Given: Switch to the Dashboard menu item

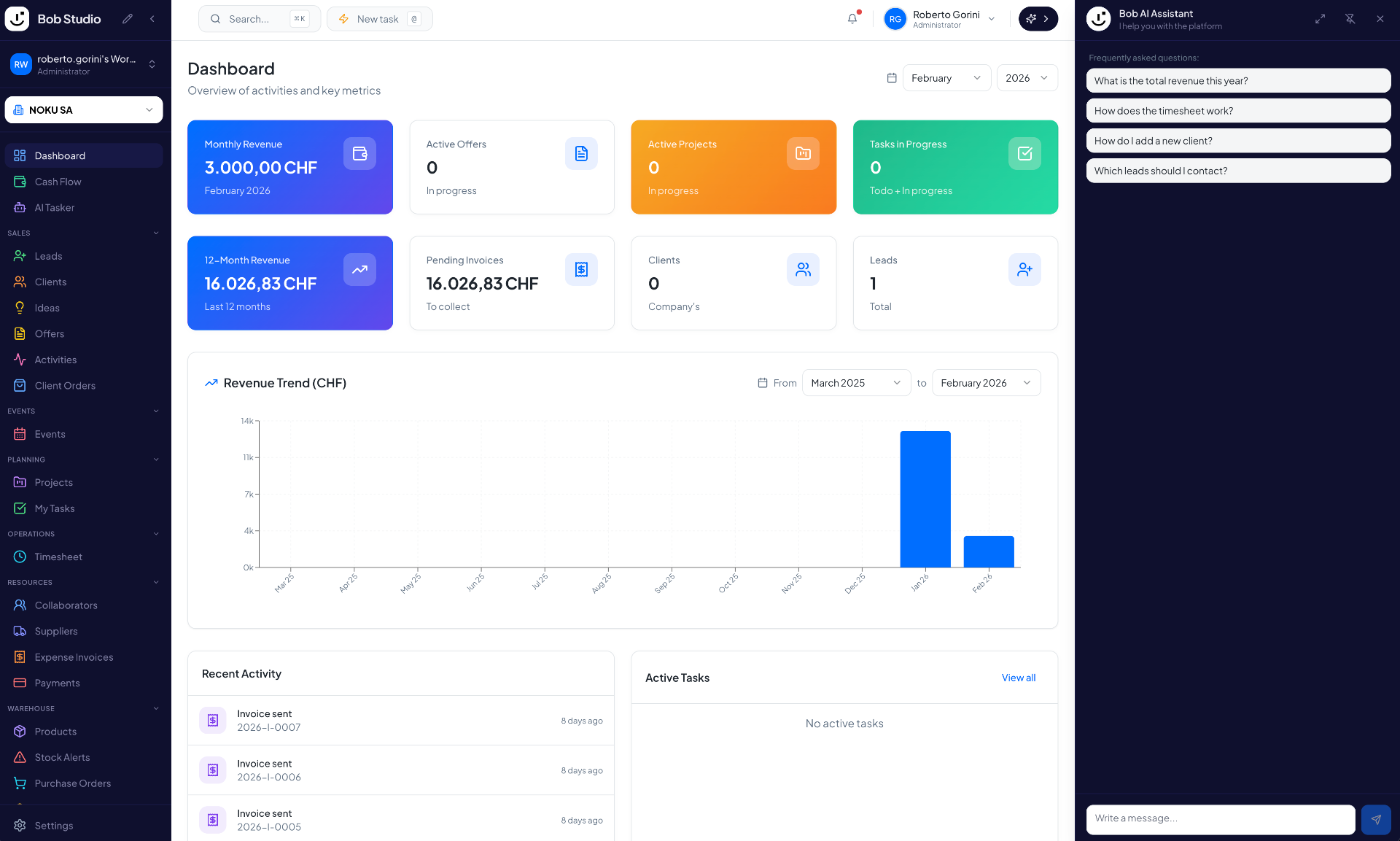Looking at the screenshot, I should (60, 155).
